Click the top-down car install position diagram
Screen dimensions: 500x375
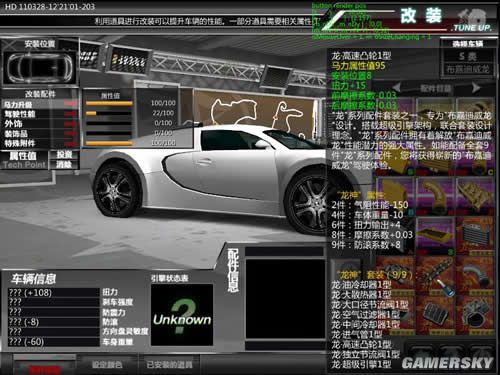(40, 67)
